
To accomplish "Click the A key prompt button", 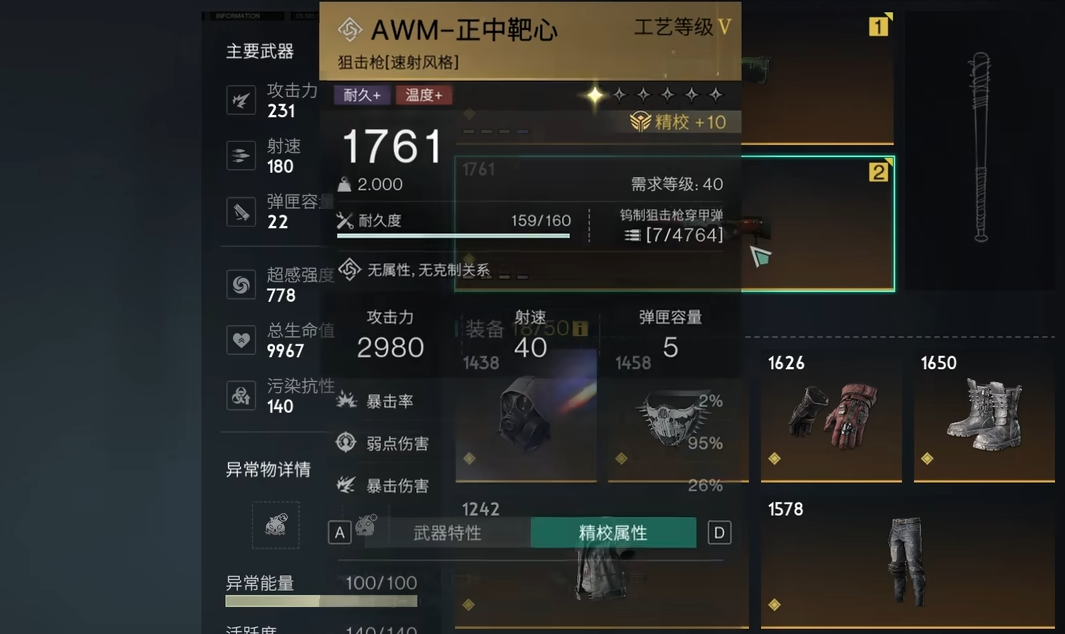I will click(x=340, y=533).
